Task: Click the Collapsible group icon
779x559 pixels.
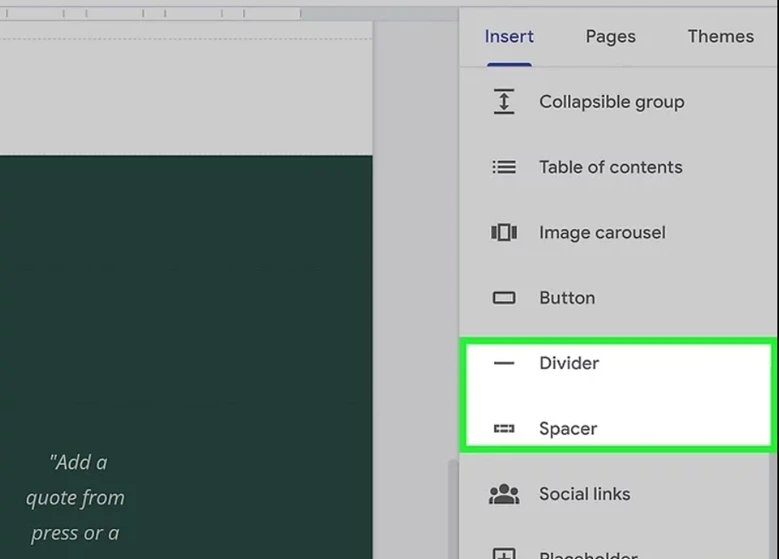Action: (x=504, y=102)
